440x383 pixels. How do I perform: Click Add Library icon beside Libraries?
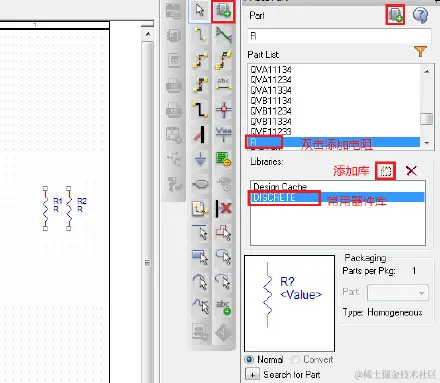pos(385,171)
